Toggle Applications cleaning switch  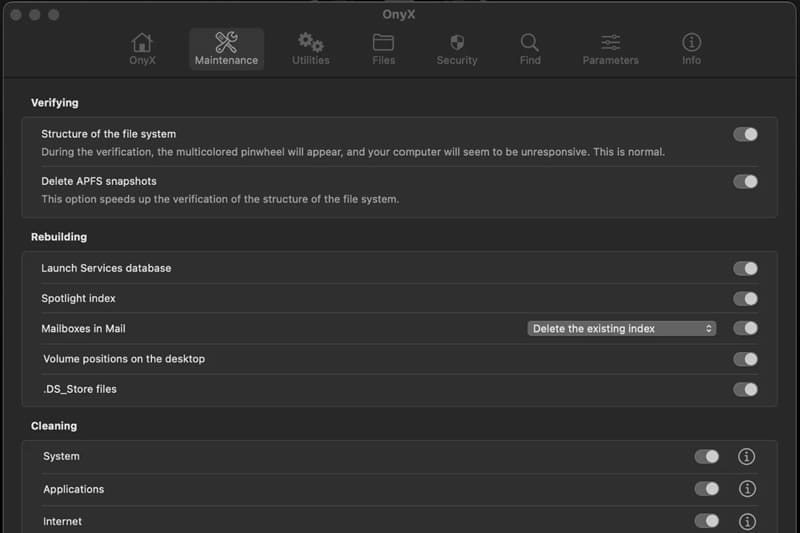point(707,489)
